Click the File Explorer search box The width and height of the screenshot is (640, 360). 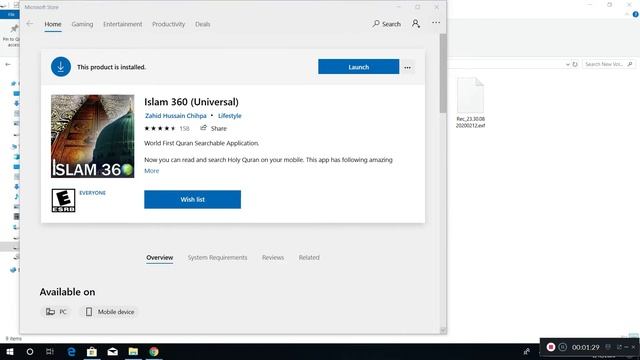(x=608, y=64)
